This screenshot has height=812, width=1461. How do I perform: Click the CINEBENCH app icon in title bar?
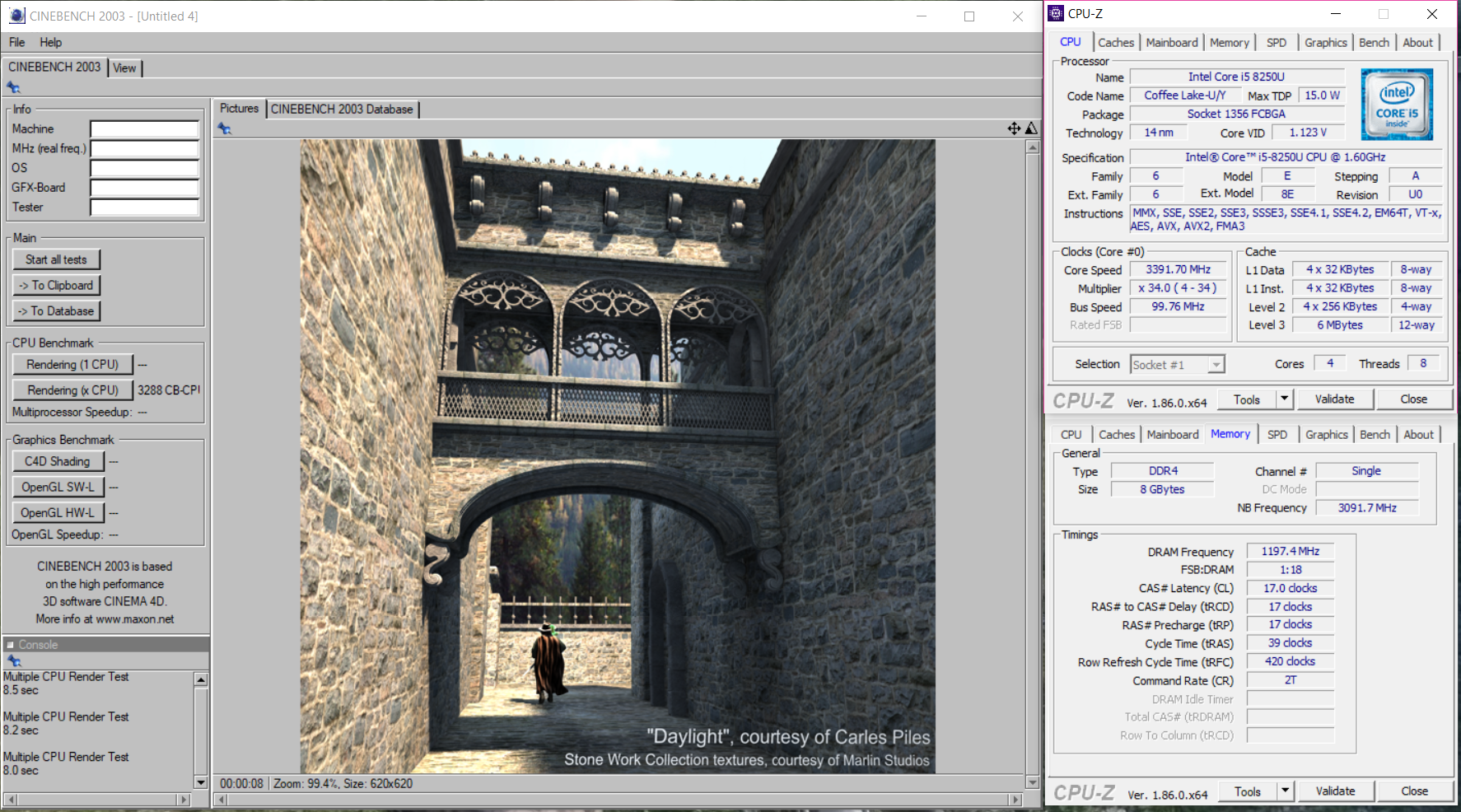[x=16, y=16]
